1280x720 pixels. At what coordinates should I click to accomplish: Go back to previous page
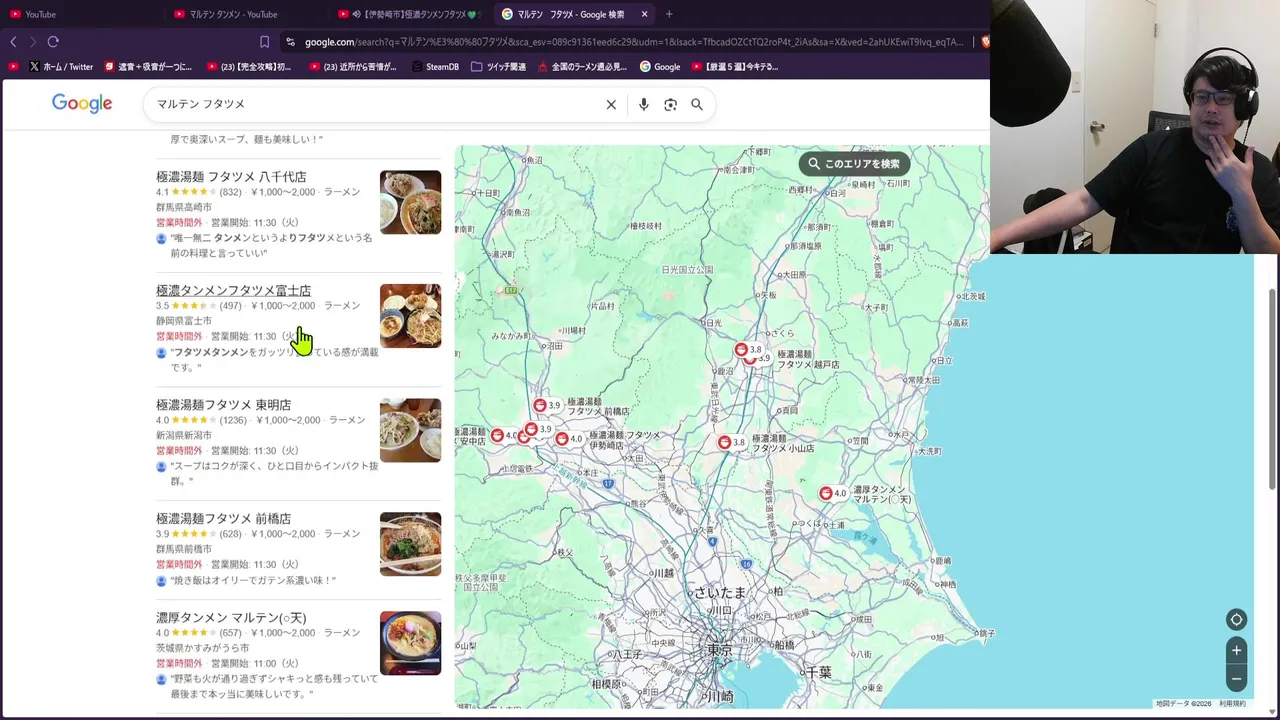(x=13, y=42)
